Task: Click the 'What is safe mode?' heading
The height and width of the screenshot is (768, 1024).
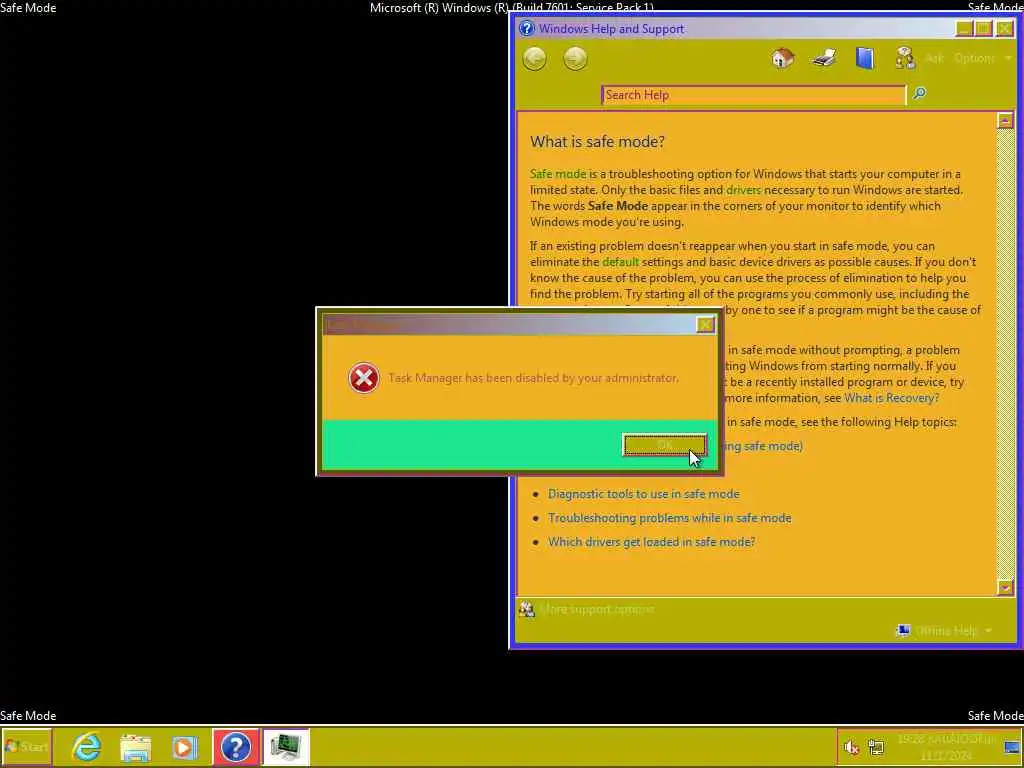Action: 597,142
